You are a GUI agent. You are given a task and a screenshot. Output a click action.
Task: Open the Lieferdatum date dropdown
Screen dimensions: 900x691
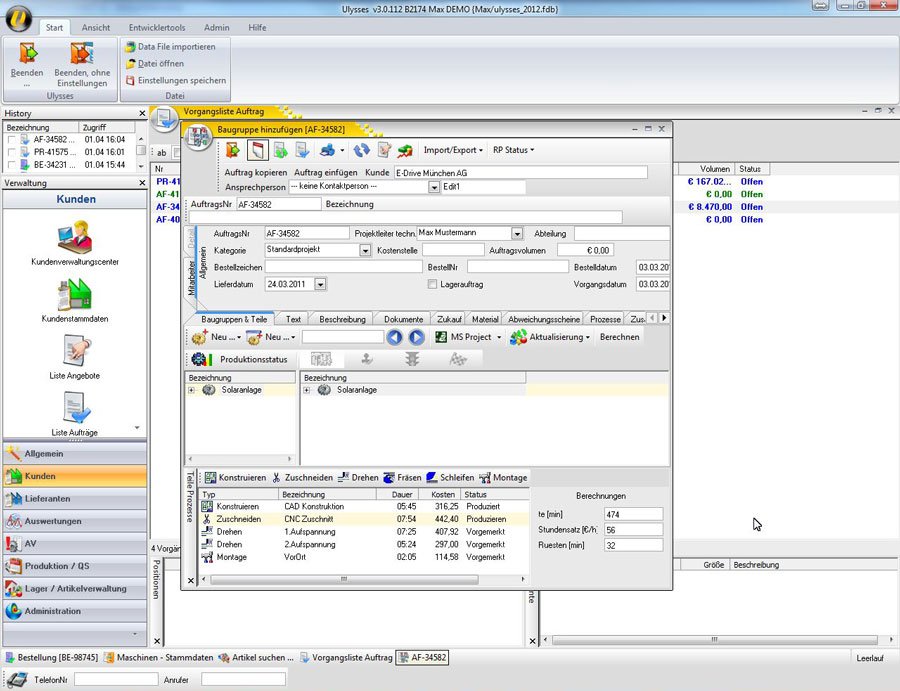pos(320,285)
